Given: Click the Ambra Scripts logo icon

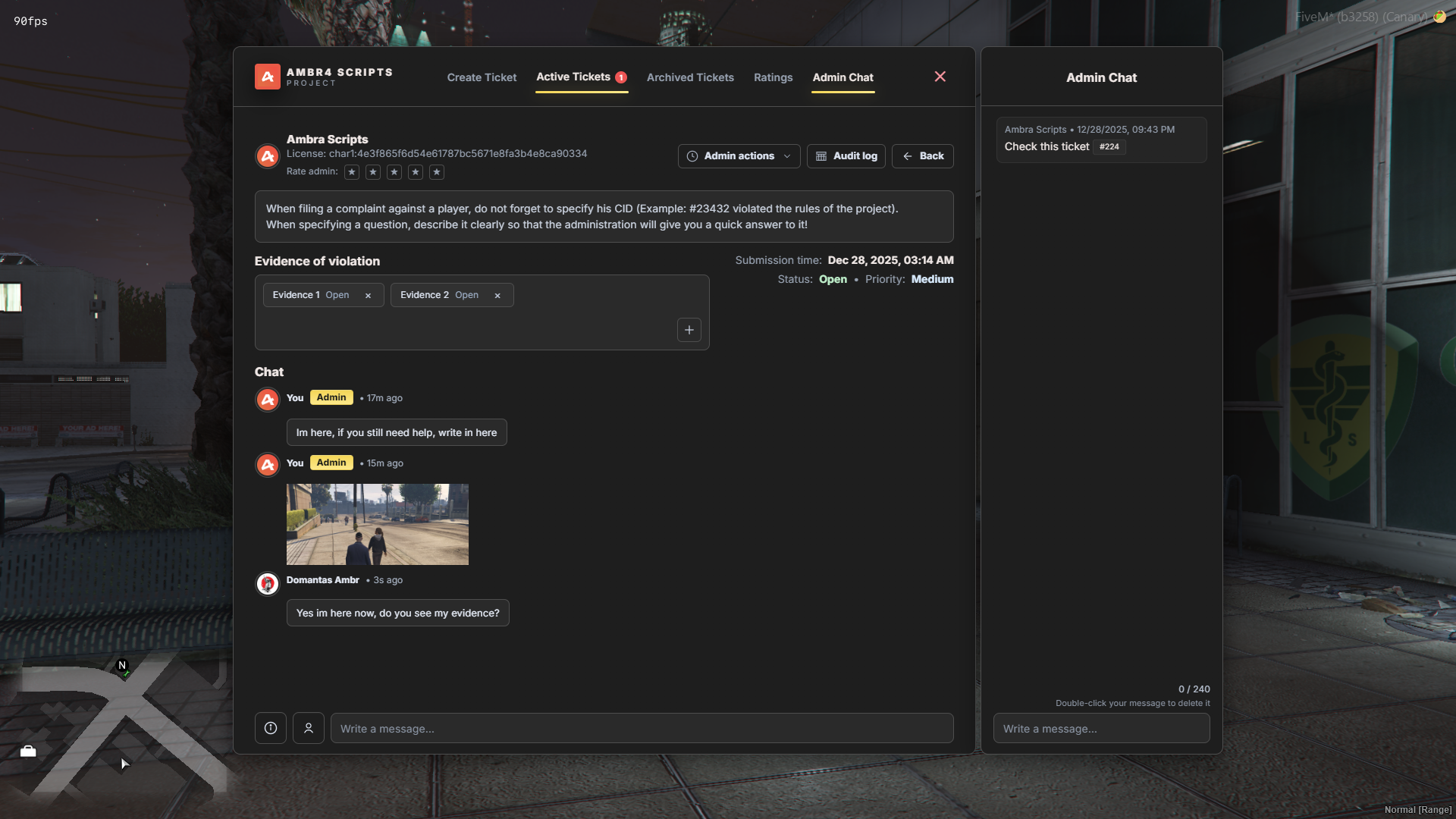Looking at the screenshot, I should pos(267,76).
